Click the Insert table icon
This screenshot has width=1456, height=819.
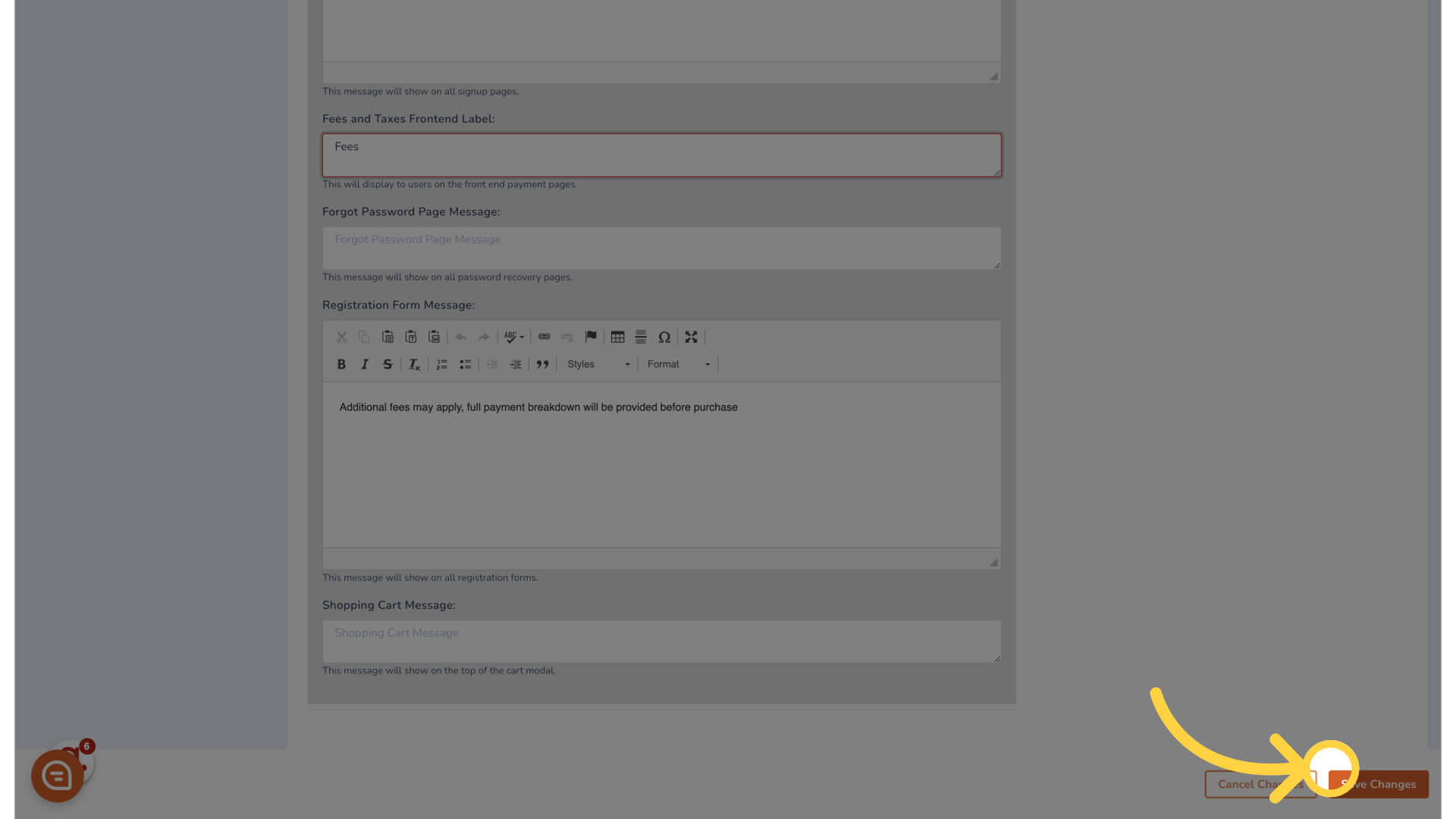[617, 336]
